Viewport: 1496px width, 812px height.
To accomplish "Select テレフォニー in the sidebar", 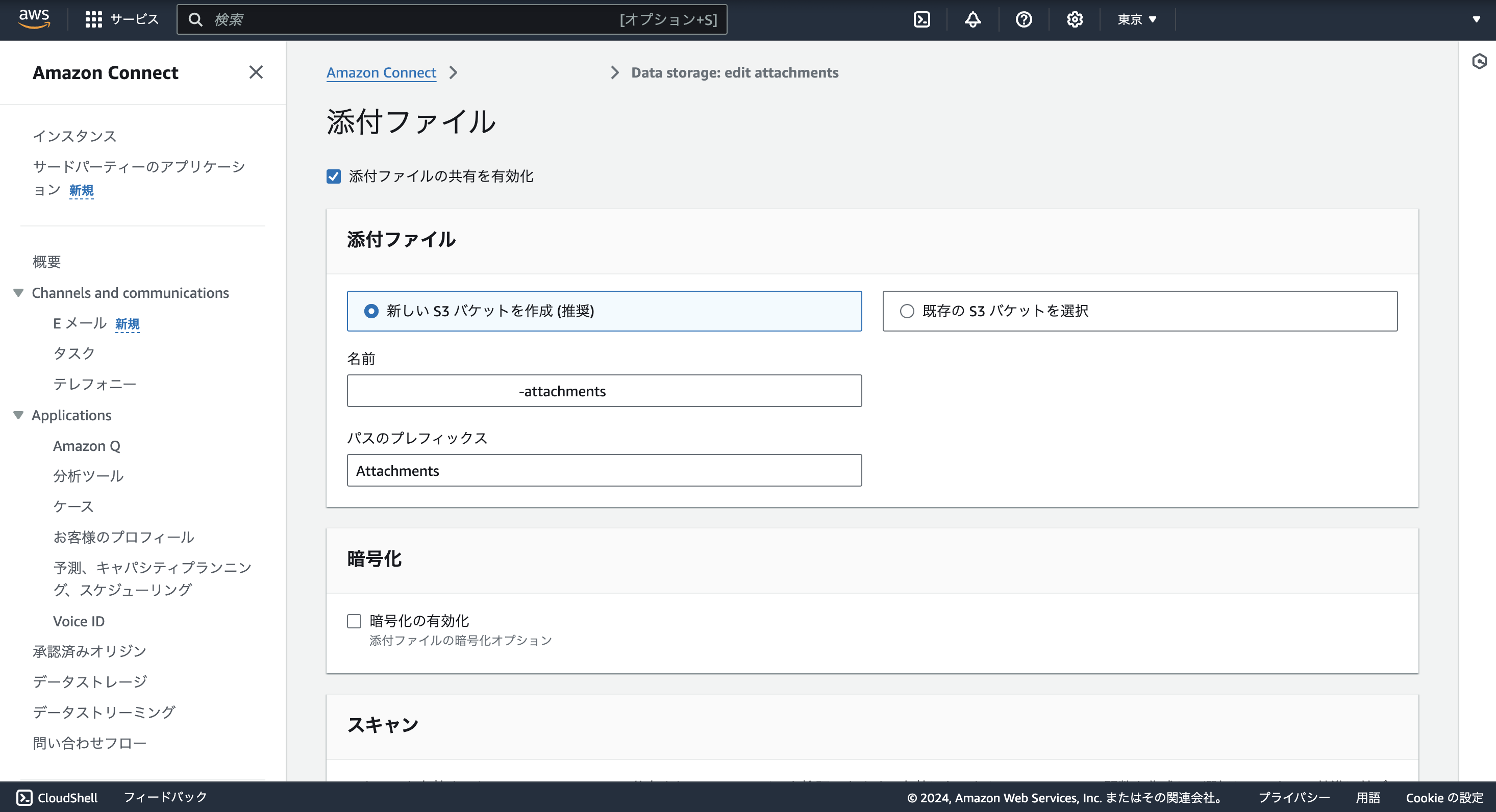I will coord(95,384).
